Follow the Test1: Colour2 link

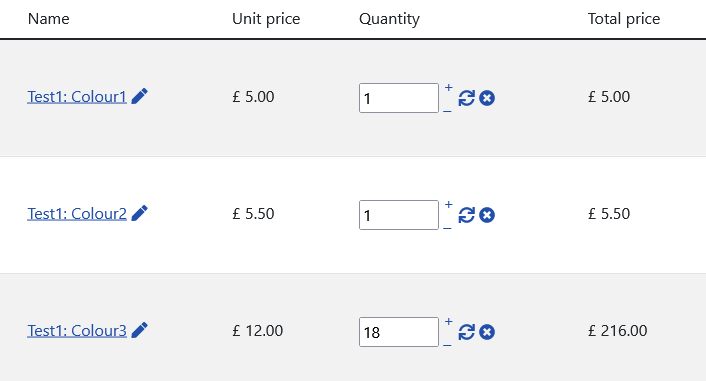coord(77,214)
